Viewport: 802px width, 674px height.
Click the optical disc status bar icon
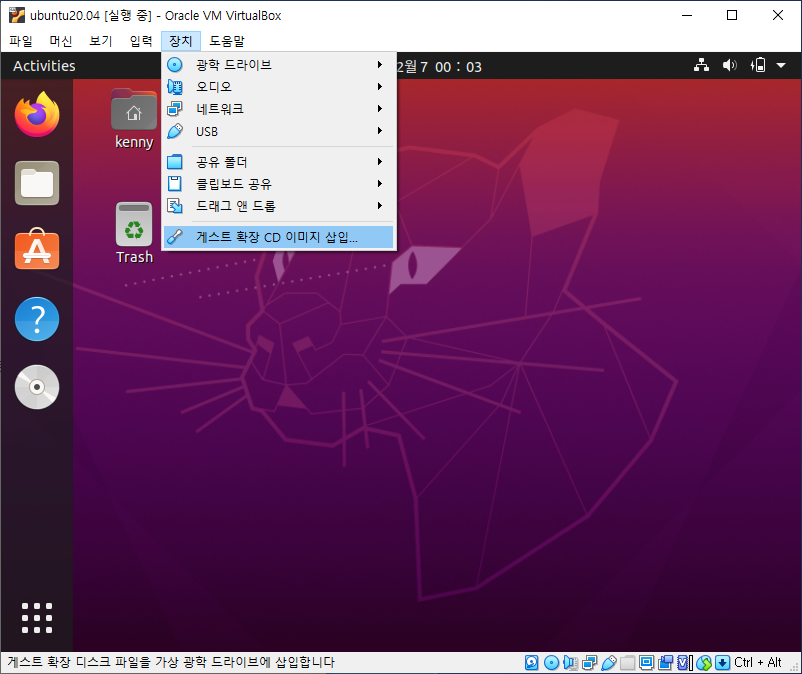pyautogui.click(x=551, y=663)
